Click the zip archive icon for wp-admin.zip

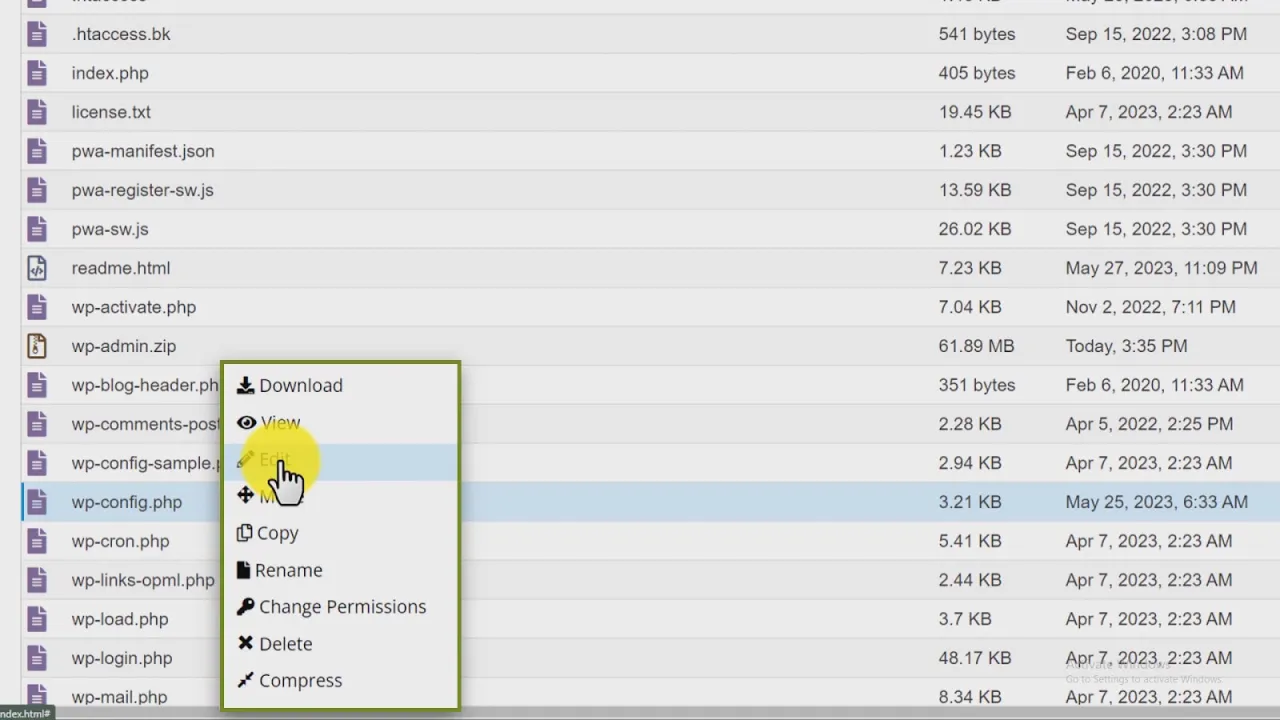[37, 346]
